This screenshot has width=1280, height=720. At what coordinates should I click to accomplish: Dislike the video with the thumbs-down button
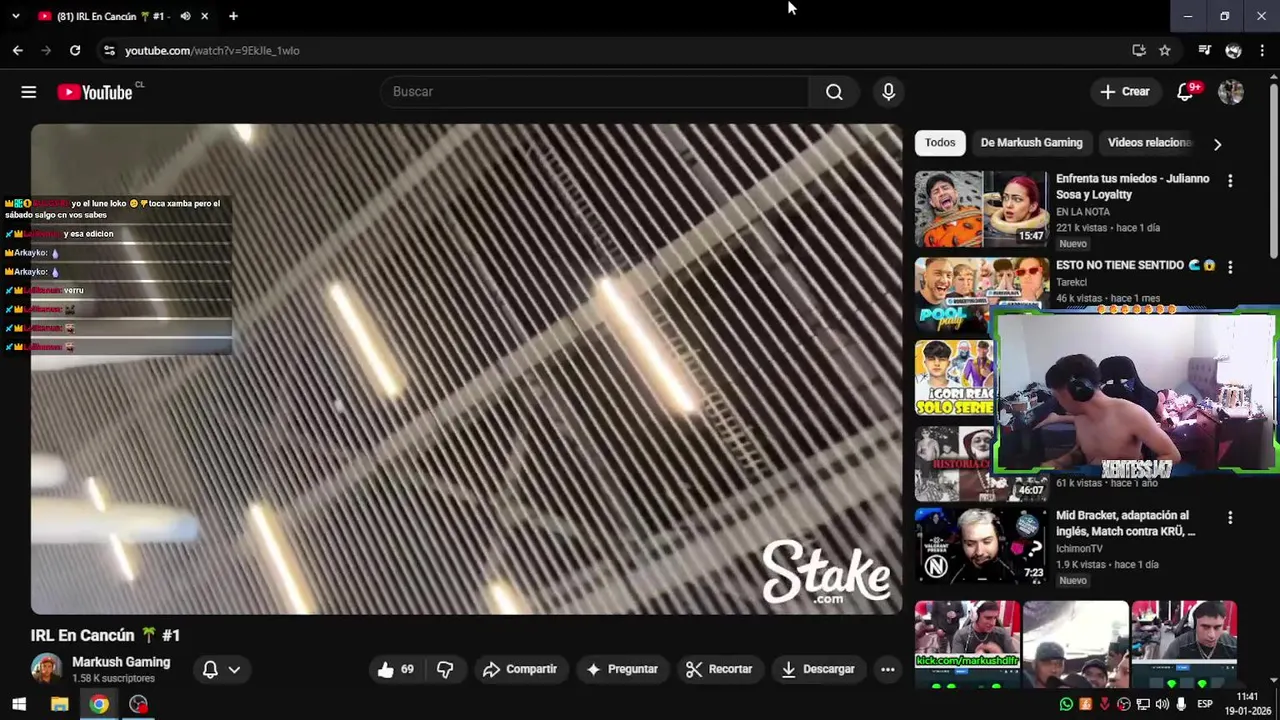[x=445, y=669]
